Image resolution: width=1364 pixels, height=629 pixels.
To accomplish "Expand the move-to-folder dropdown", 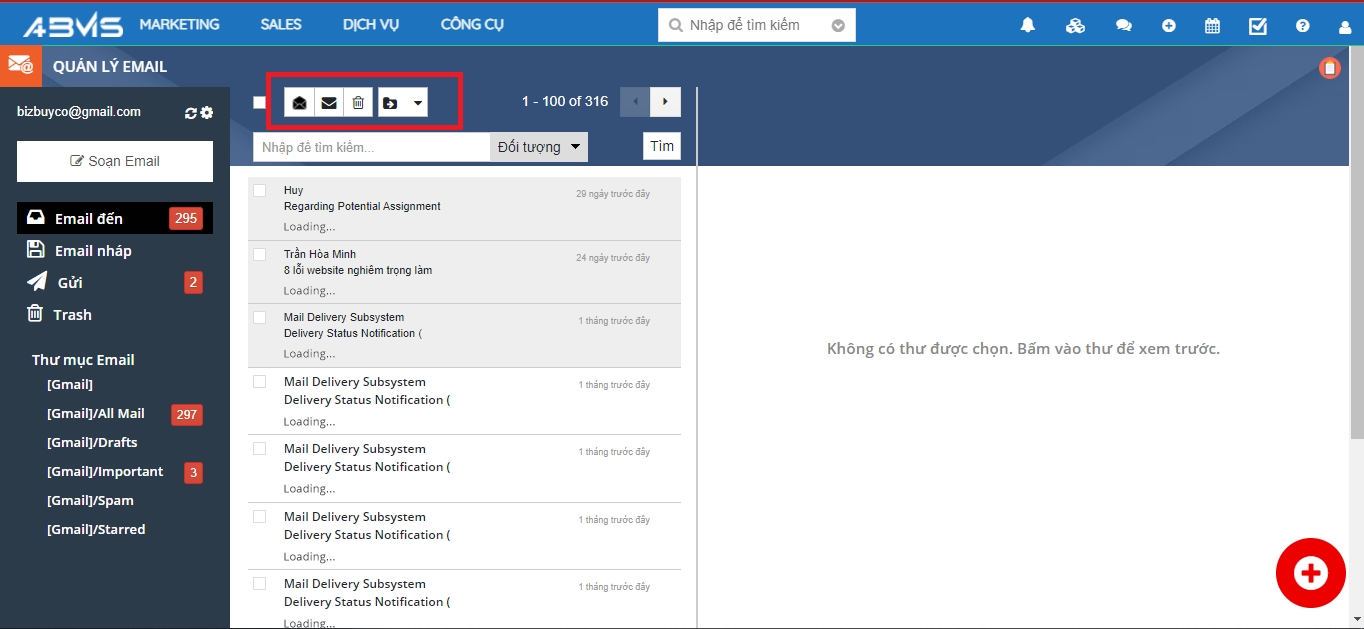I will point(417,103).
